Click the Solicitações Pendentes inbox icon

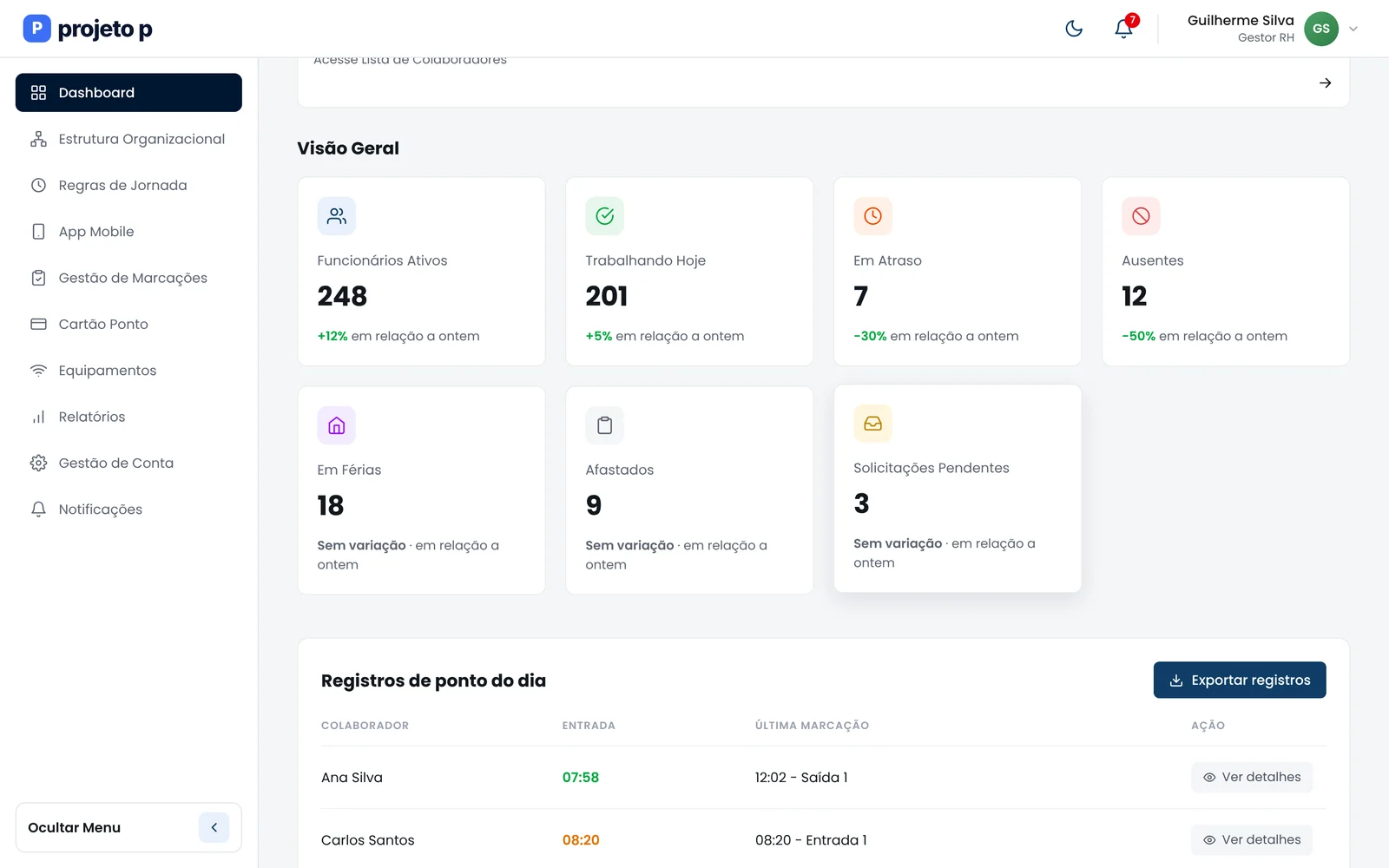click(x=873, y=424)
